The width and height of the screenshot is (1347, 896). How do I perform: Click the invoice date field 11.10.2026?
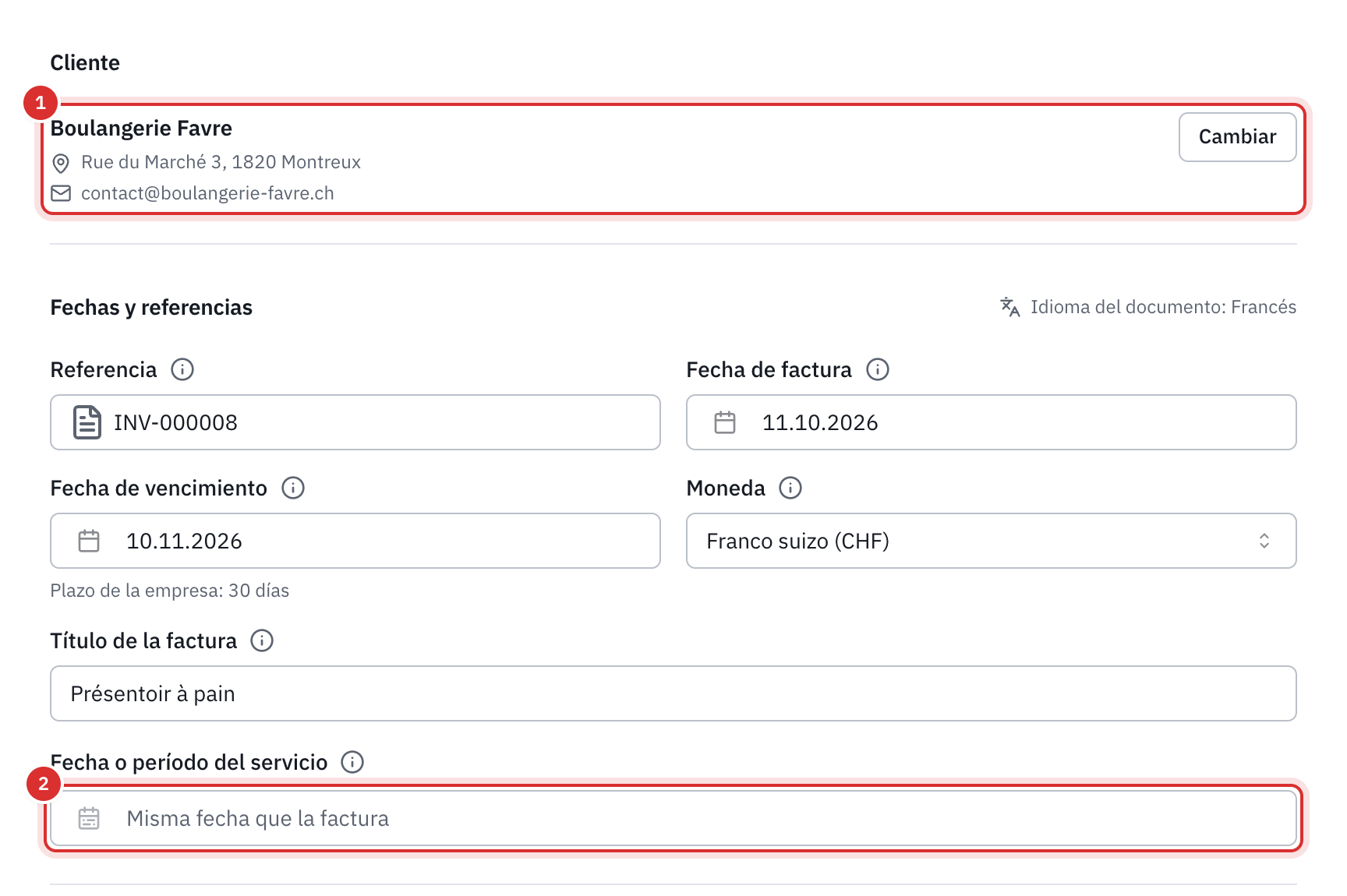[x=992, y=422]
